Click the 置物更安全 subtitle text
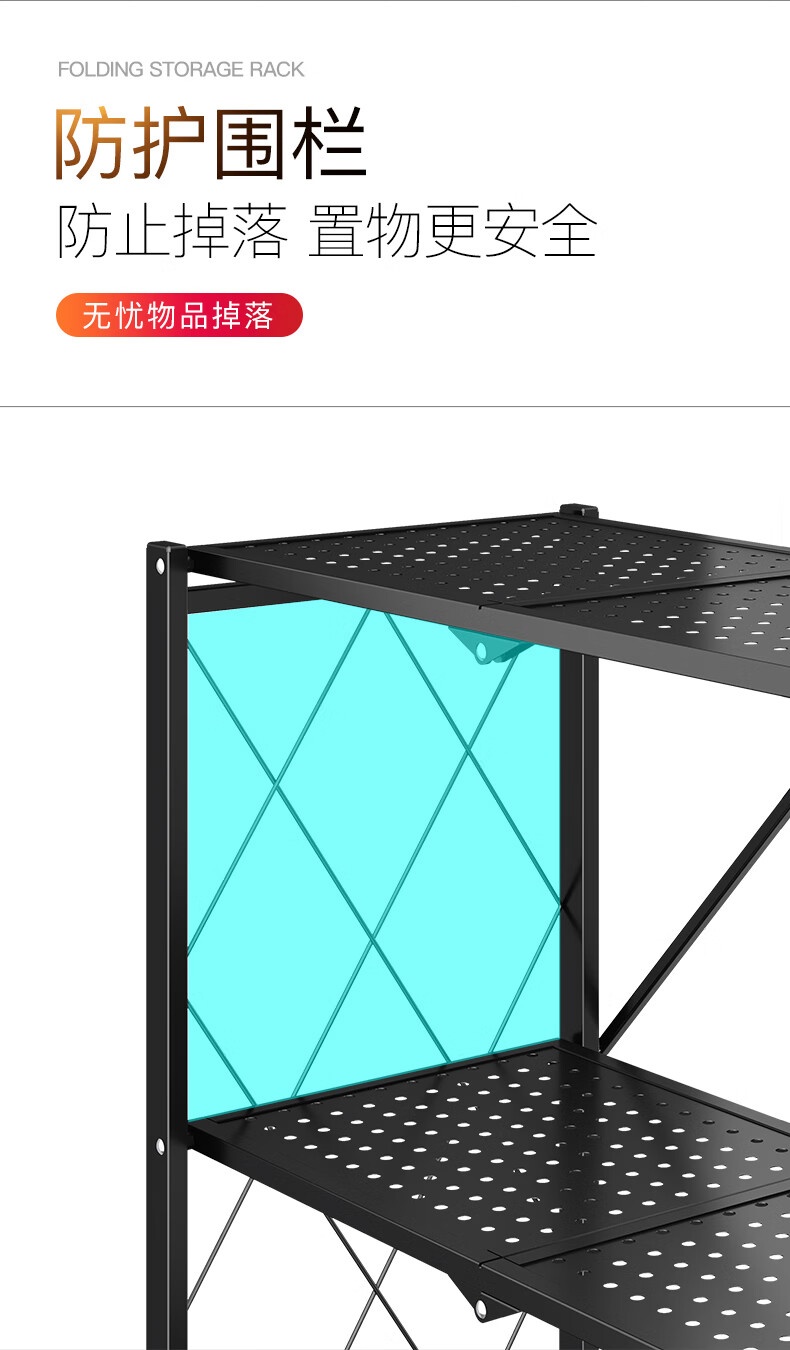The image size is (790, 1350). tap(453, 231)
